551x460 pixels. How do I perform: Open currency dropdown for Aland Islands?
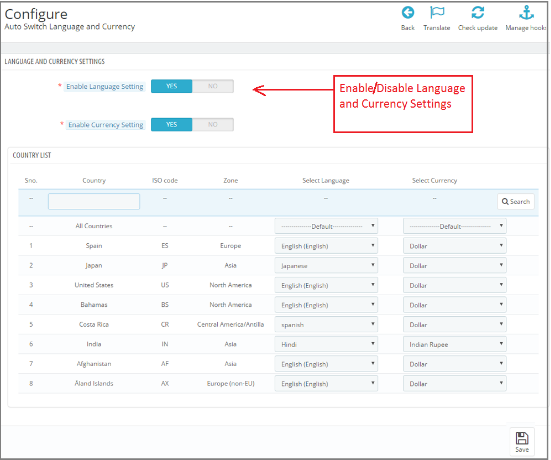point(454,384)
